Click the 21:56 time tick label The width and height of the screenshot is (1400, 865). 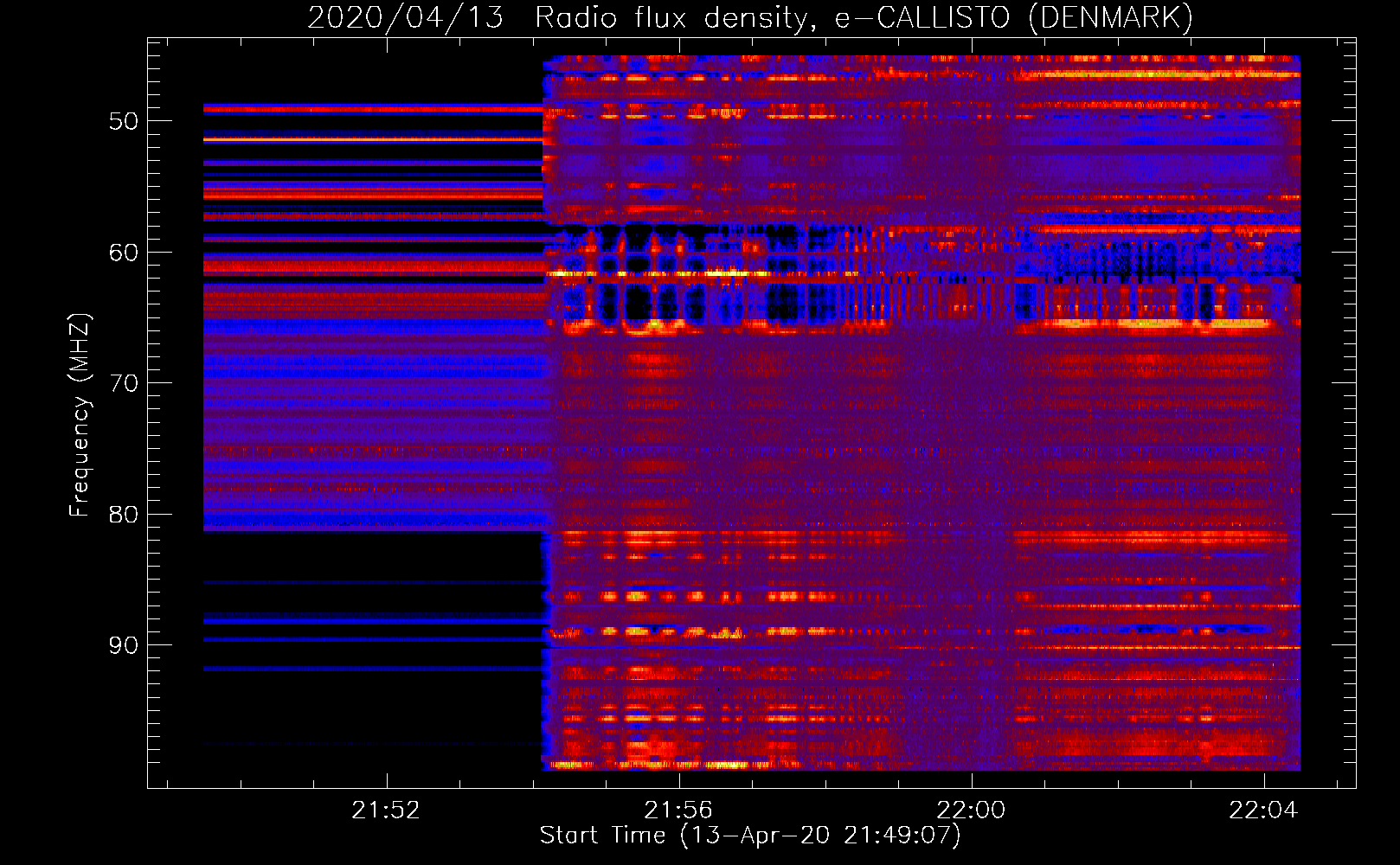[x=678, y=811]
